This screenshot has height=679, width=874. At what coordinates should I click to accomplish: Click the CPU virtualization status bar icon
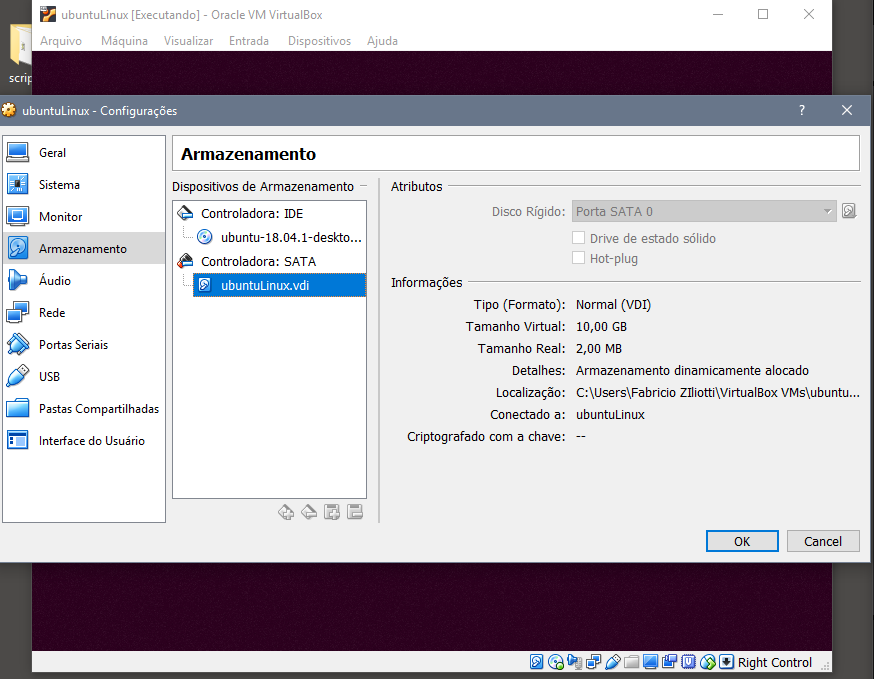689,662
